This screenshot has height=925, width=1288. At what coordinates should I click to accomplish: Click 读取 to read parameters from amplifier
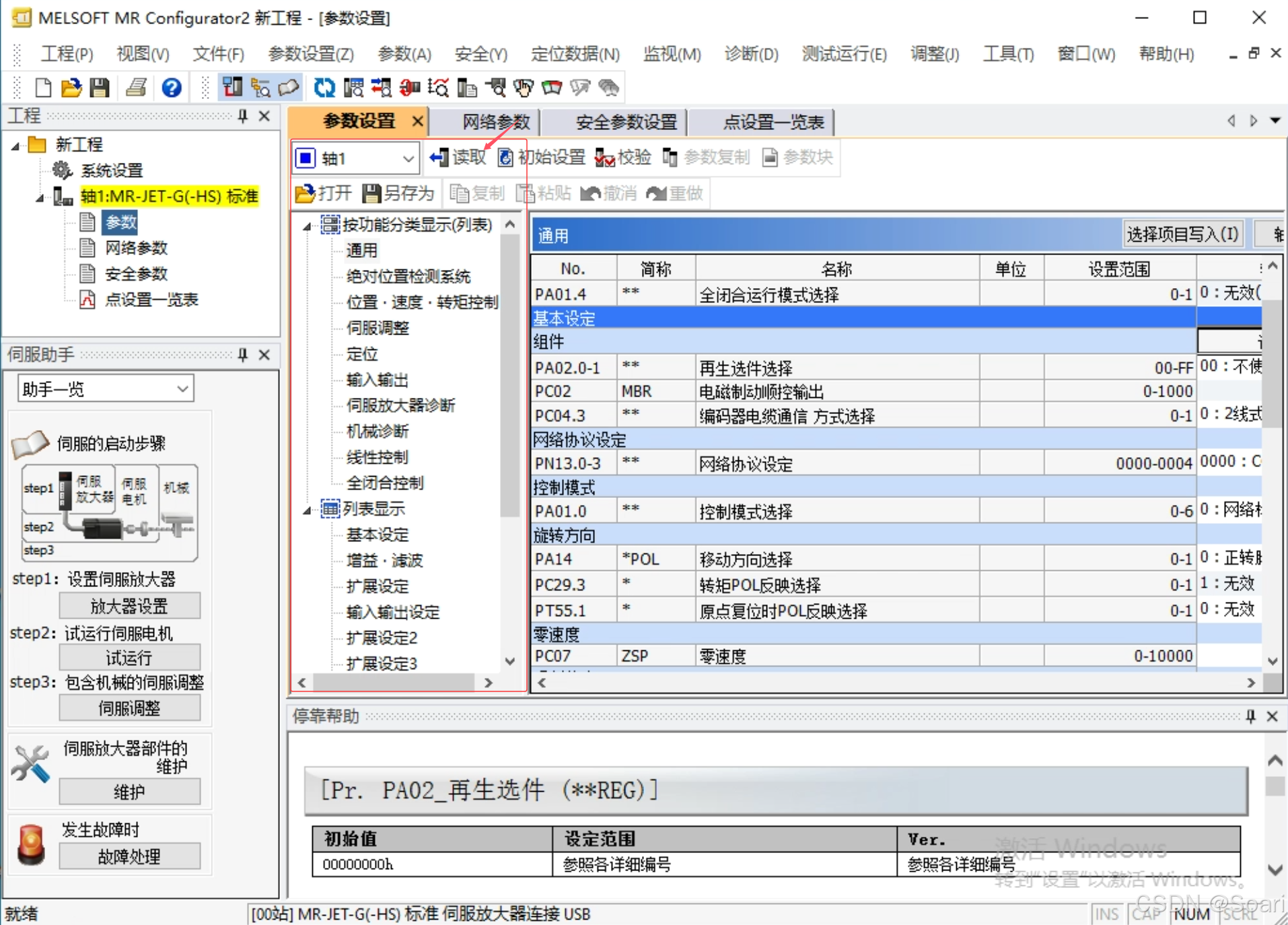click(x=458, y=158)
